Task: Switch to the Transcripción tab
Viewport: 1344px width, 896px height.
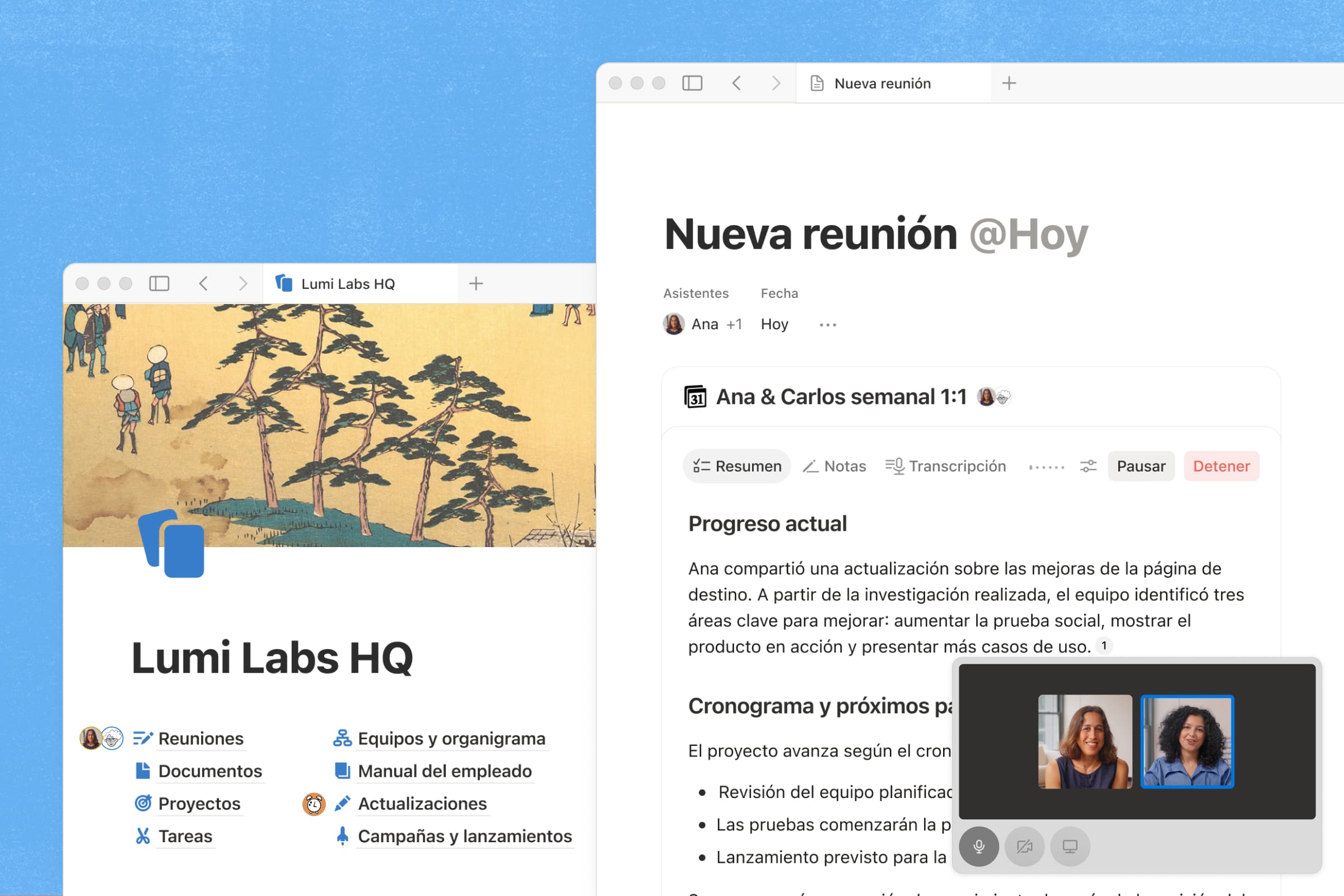Action: tap(946, 466)
